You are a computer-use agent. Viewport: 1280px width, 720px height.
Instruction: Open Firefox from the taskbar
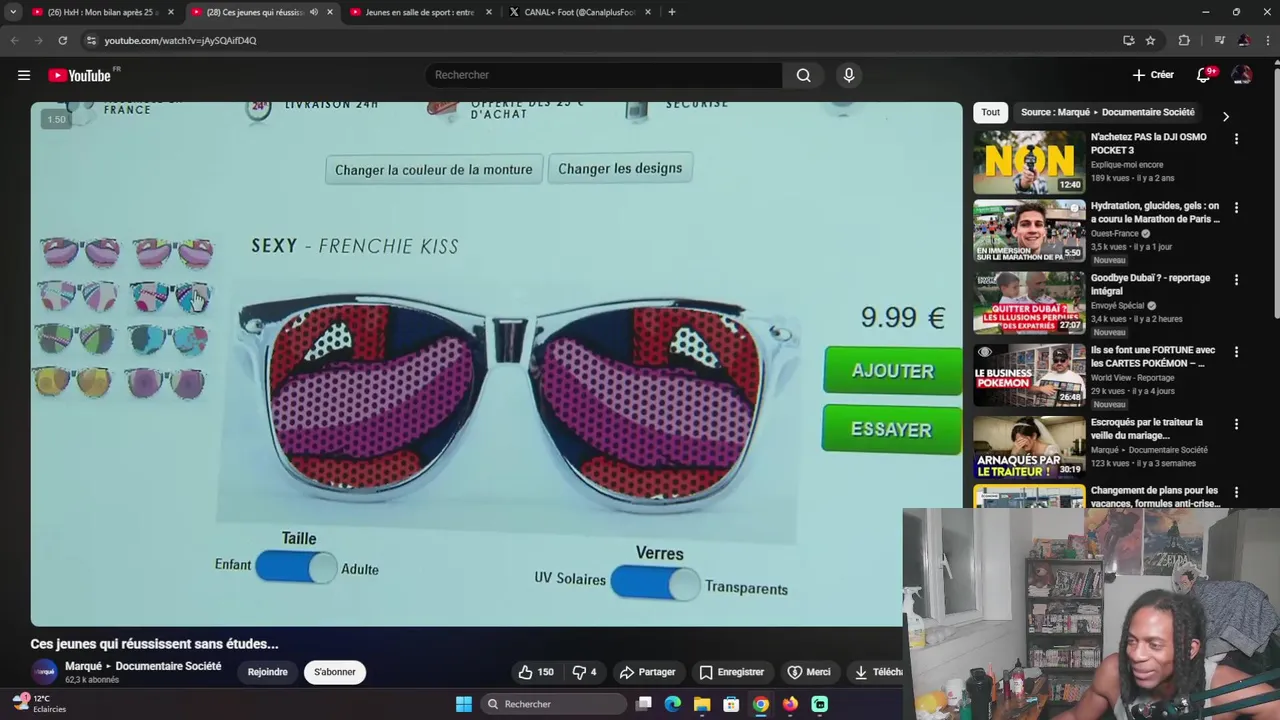pyautogui.click(x=790, y=704)
